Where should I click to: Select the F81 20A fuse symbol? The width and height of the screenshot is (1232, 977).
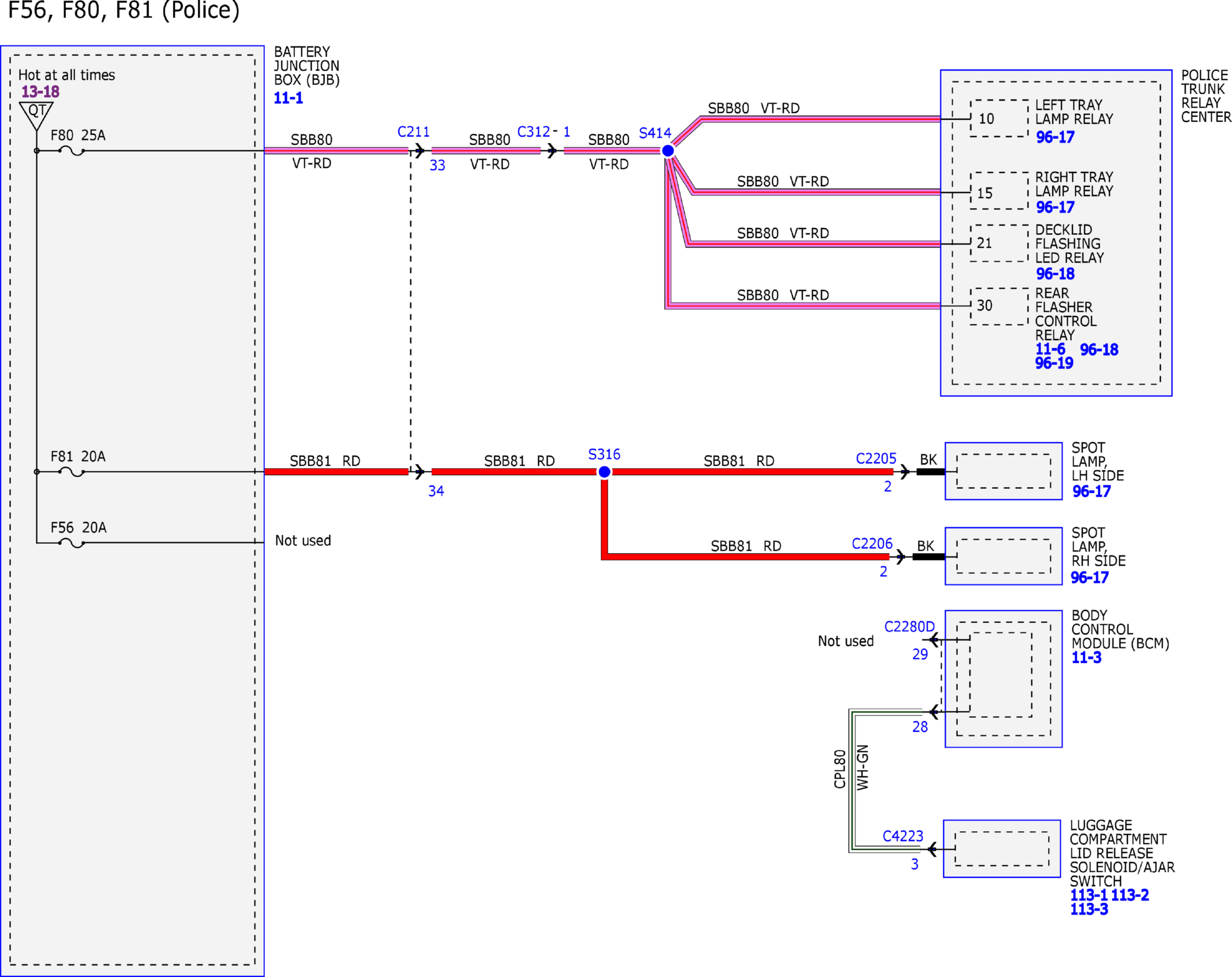point(72,471)
